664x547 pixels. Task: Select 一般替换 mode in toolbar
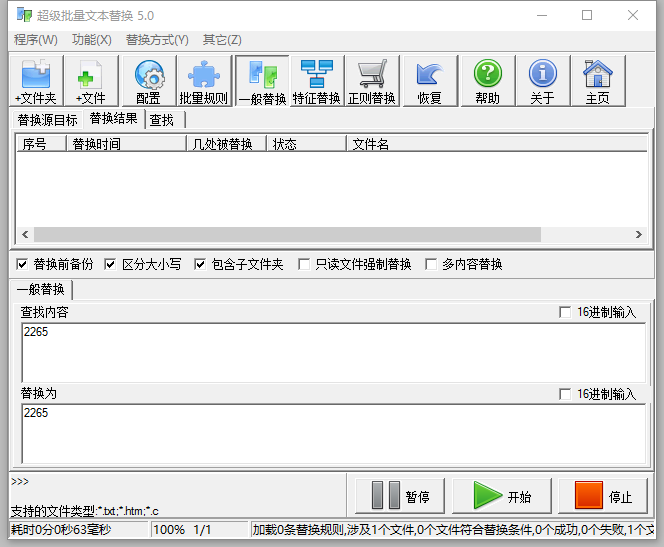pyautogui.click(x=262, y=80)
